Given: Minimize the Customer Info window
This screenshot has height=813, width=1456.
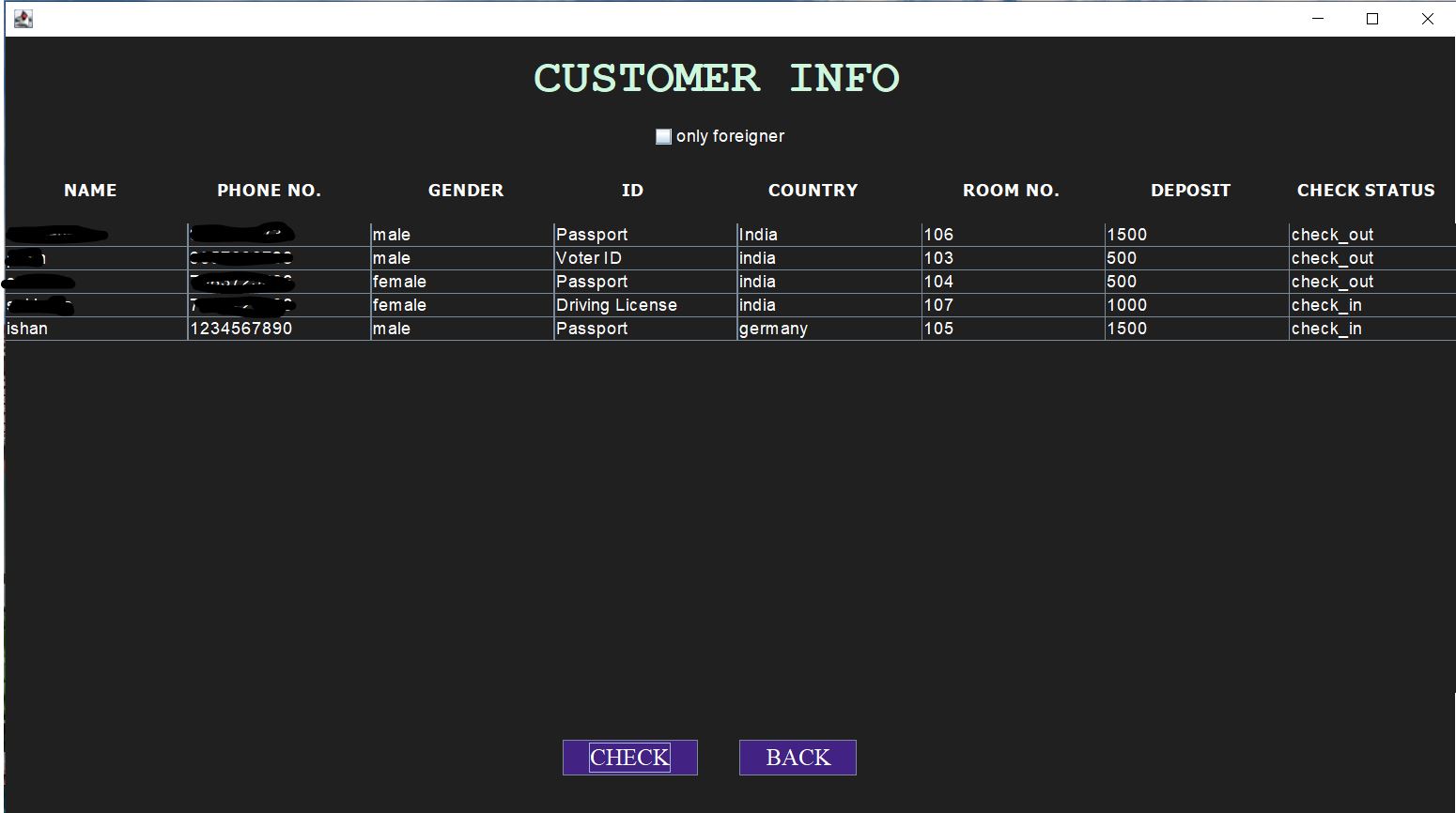Looking at the screenshot, I should [1318, 19].
